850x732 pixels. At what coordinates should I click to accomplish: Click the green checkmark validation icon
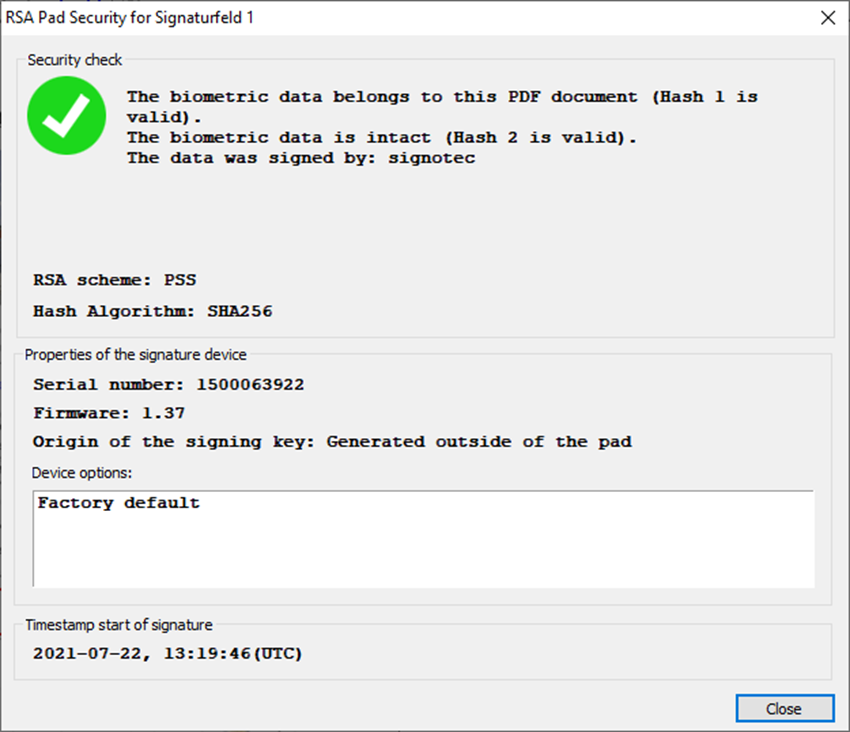(x=66, y=116)
